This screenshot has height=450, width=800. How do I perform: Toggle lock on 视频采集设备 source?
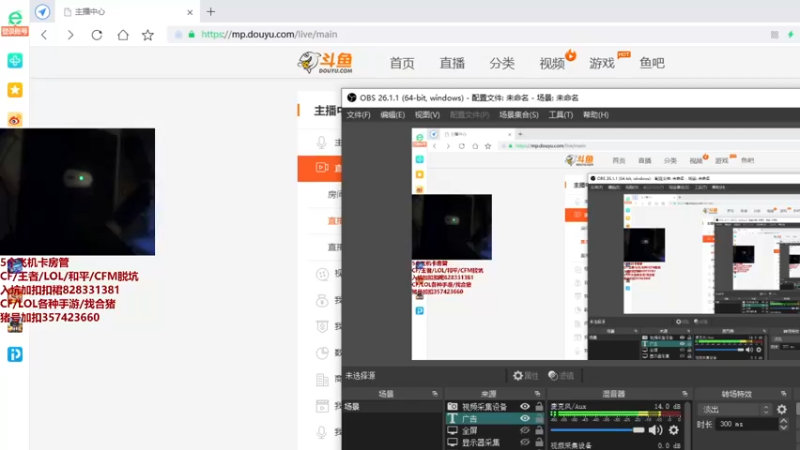point(539,407)
